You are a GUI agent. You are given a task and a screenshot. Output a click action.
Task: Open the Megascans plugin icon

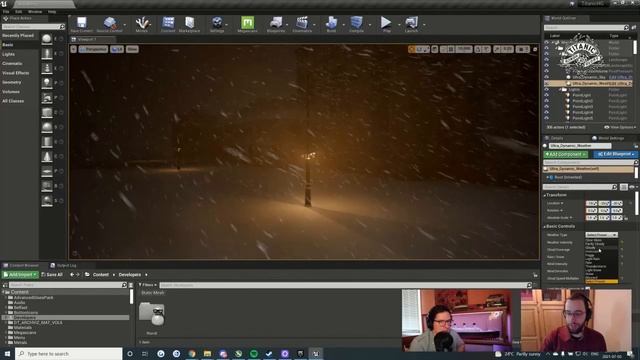[247, 24]
